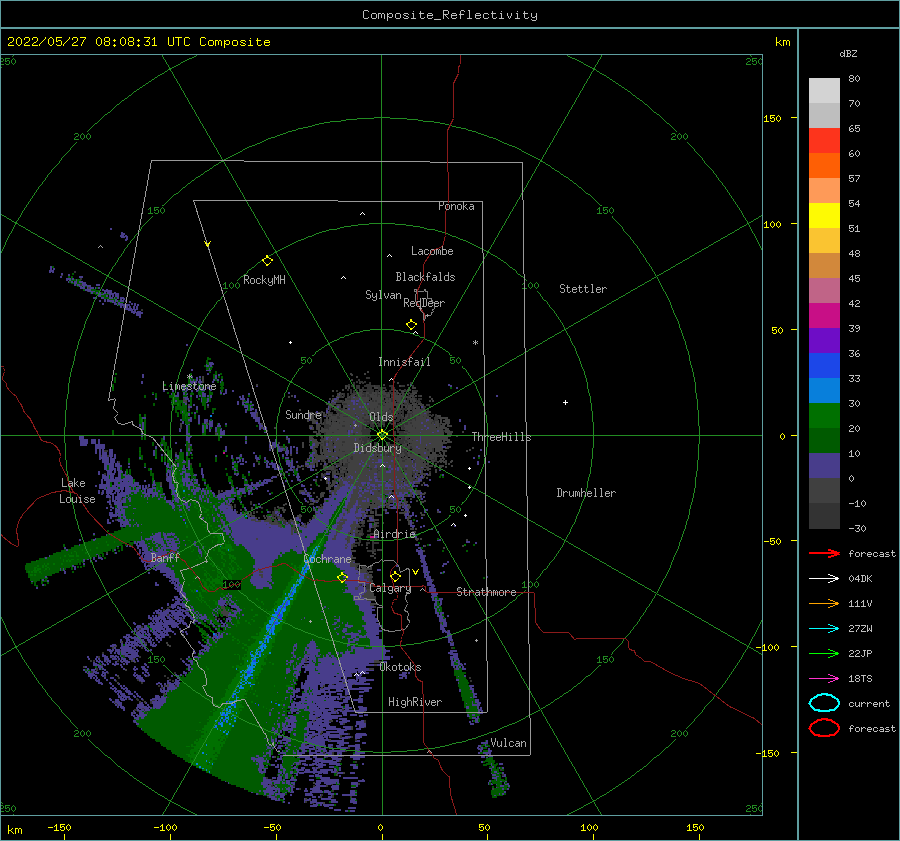
Task: Click the Lacombe city label
Action: pos(432,251)
